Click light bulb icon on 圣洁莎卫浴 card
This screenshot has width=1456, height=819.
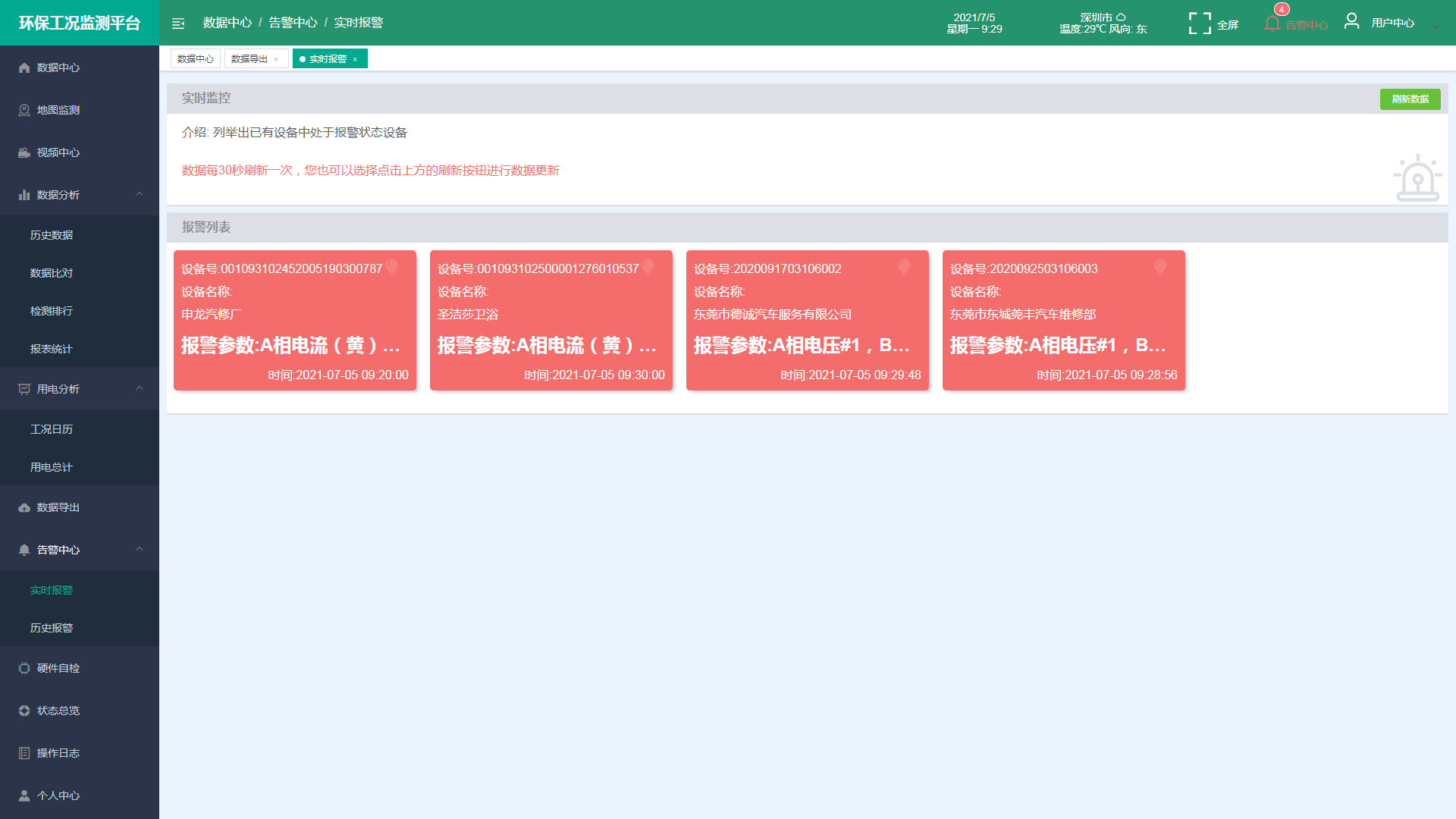[648, 267]
